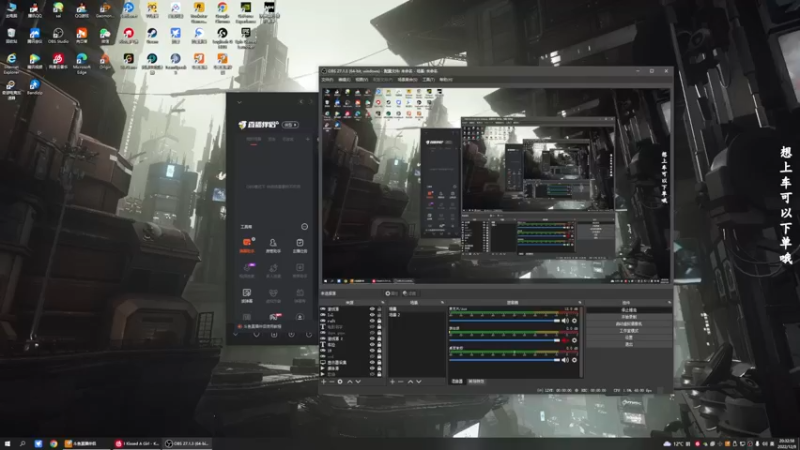Toggle visibility eye of last media source

[x=372, y=374]
